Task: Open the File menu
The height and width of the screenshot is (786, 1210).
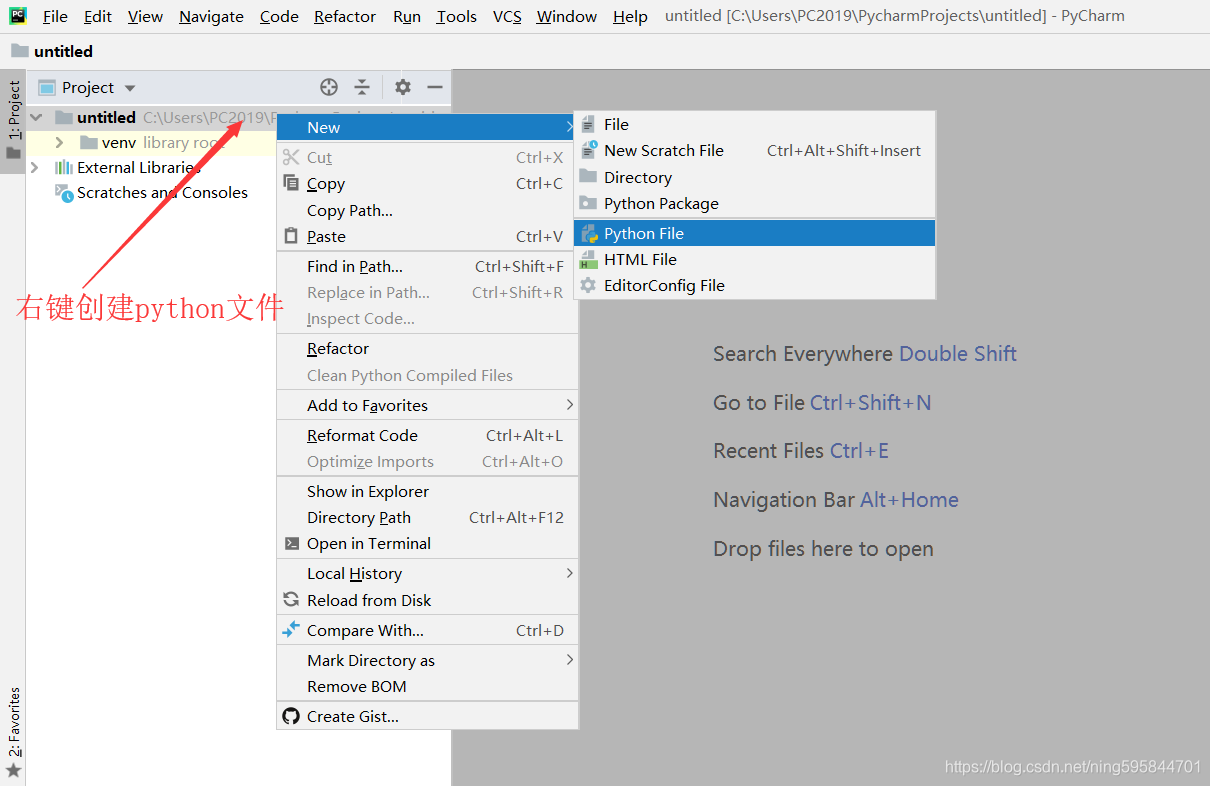Action: tap(55, 16)
